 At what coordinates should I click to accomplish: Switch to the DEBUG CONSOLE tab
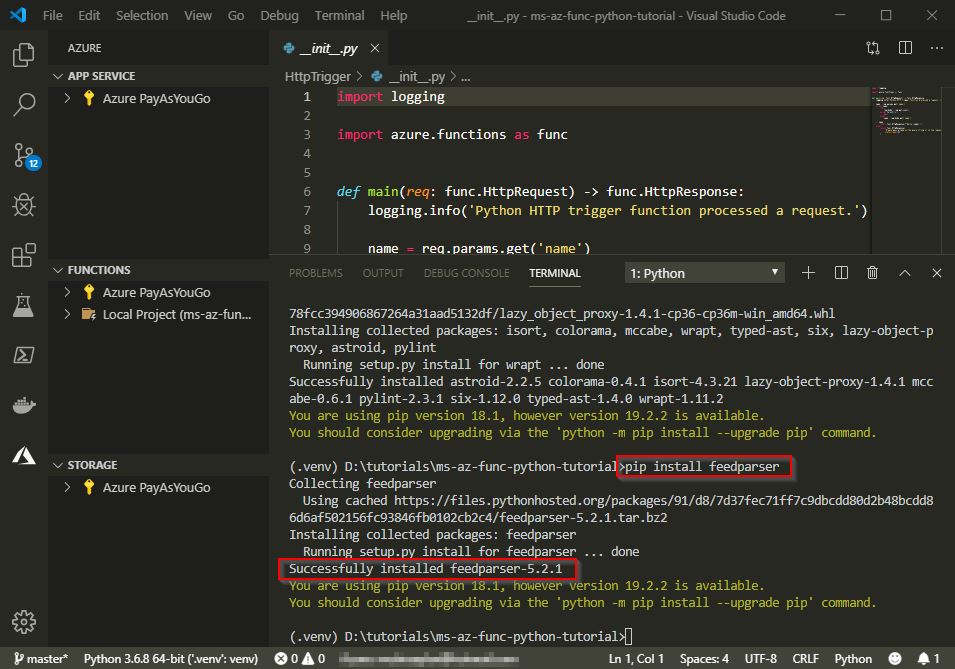point(467,273)
